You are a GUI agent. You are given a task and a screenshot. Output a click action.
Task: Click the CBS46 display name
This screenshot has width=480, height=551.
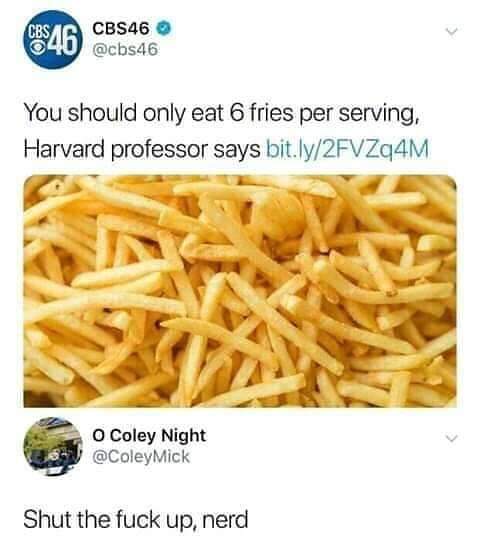(x=121, y=29)
